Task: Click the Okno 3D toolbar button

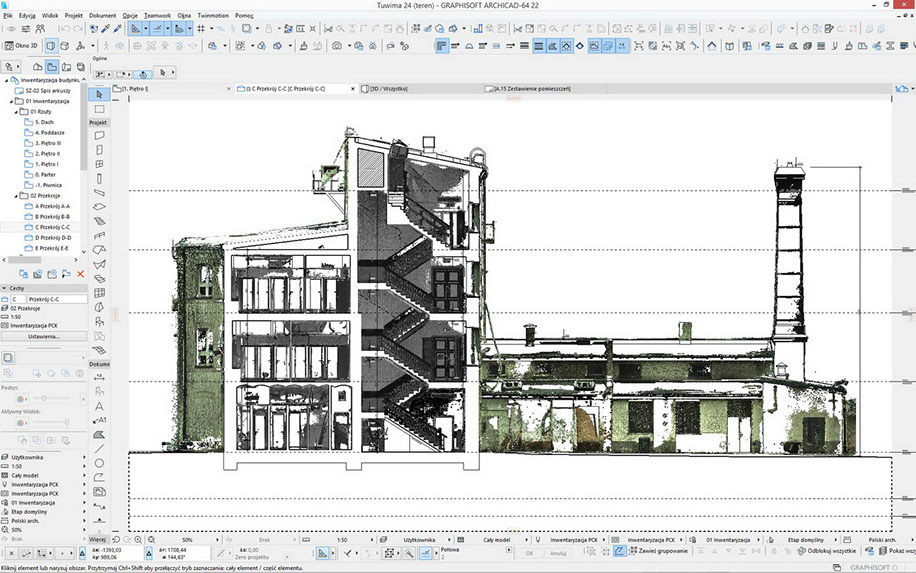Action: tap(22, 45)
